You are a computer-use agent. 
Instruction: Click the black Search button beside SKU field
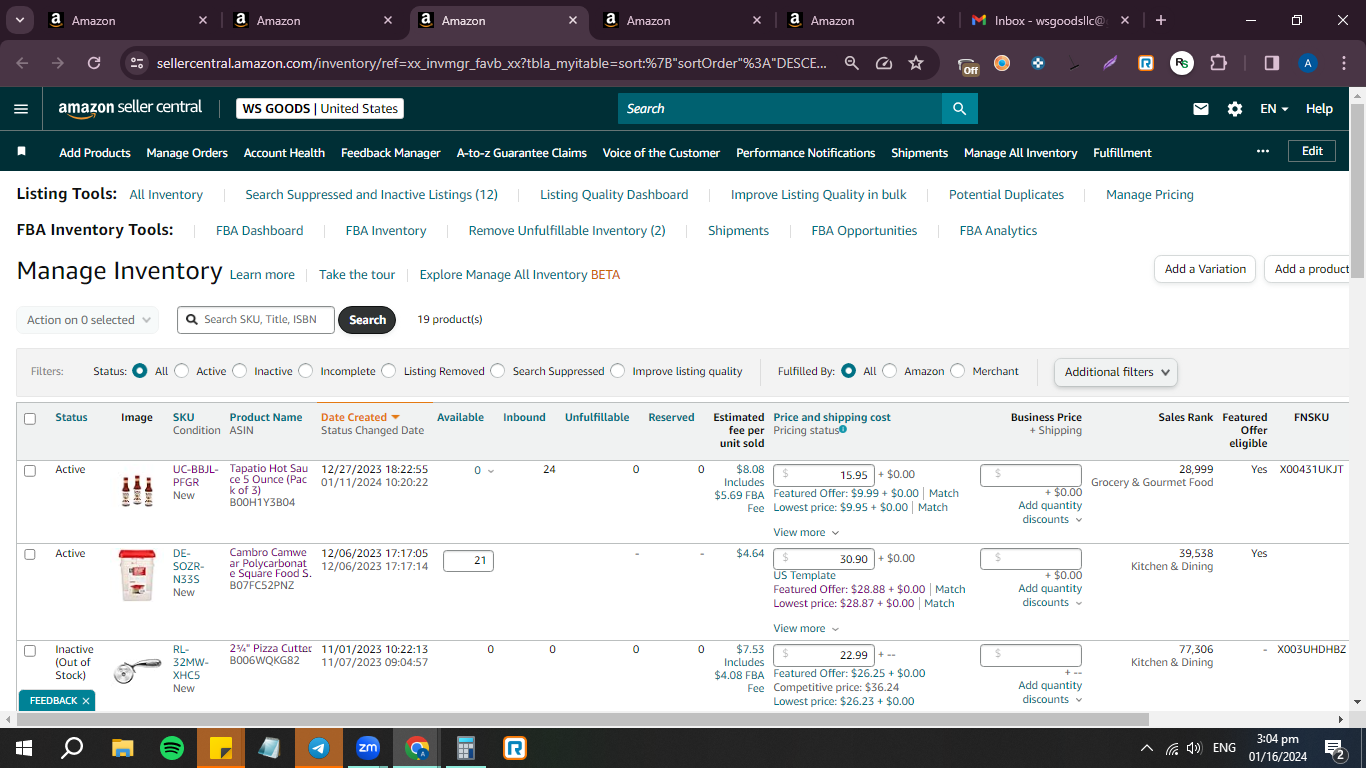tap(367, 320)
